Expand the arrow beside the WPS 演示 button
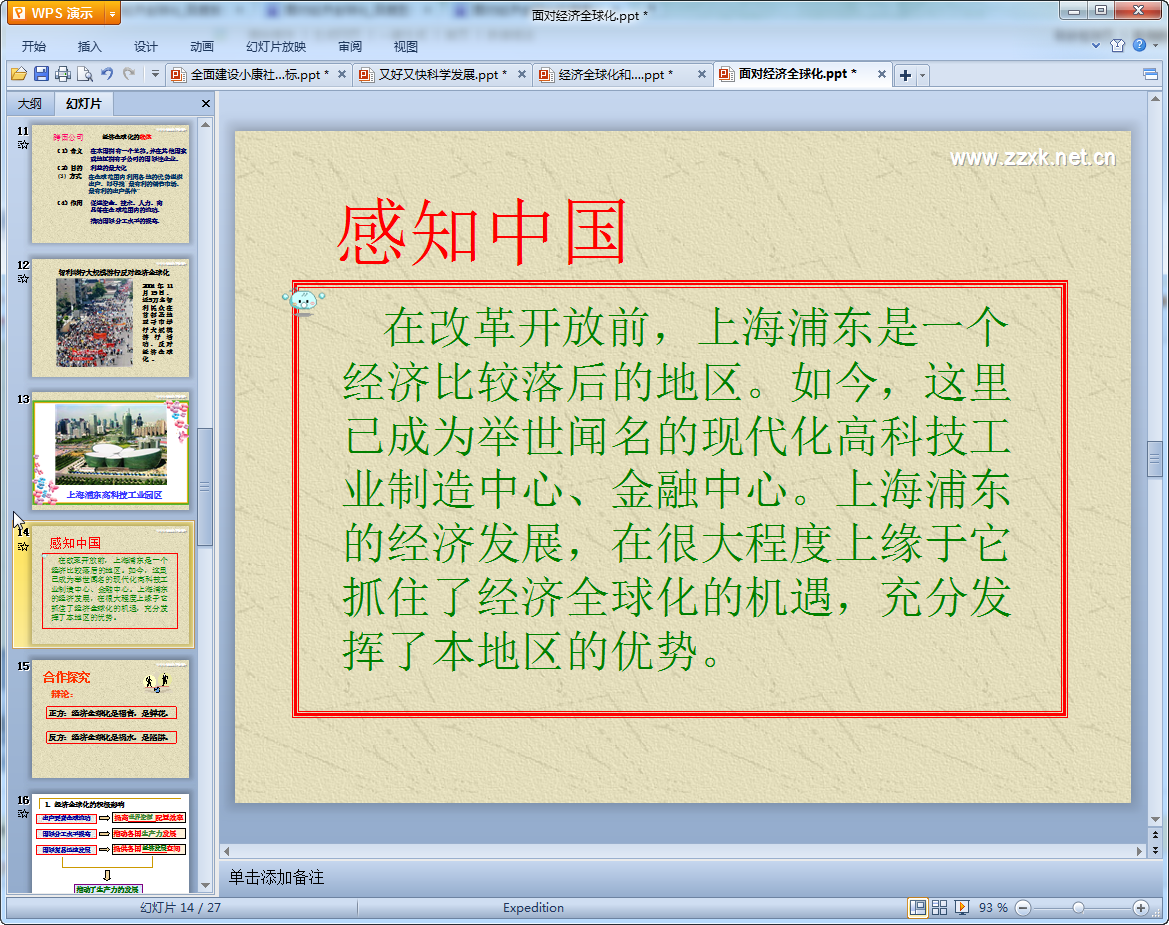 point(113,13)
